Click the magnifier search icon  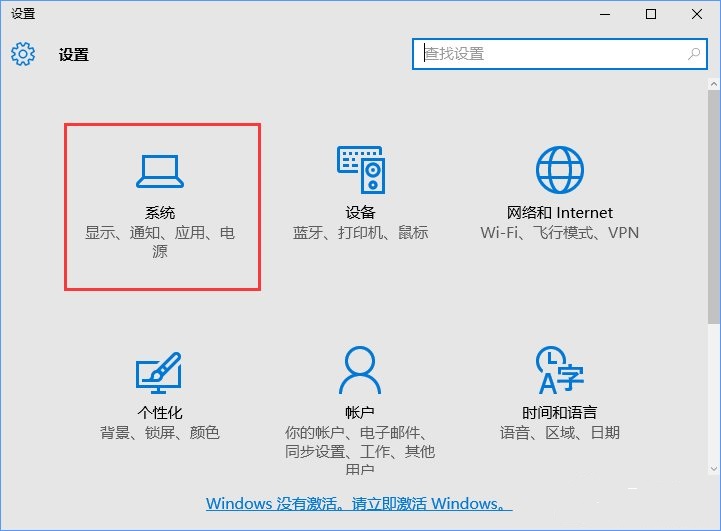tap(694, 54)
